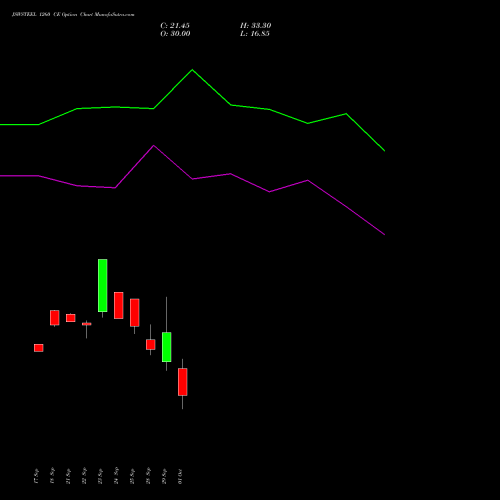The width and height of the screenshot is (500, 500).
Task: Click the 22 Sep date label
Action: click(84, 476)
